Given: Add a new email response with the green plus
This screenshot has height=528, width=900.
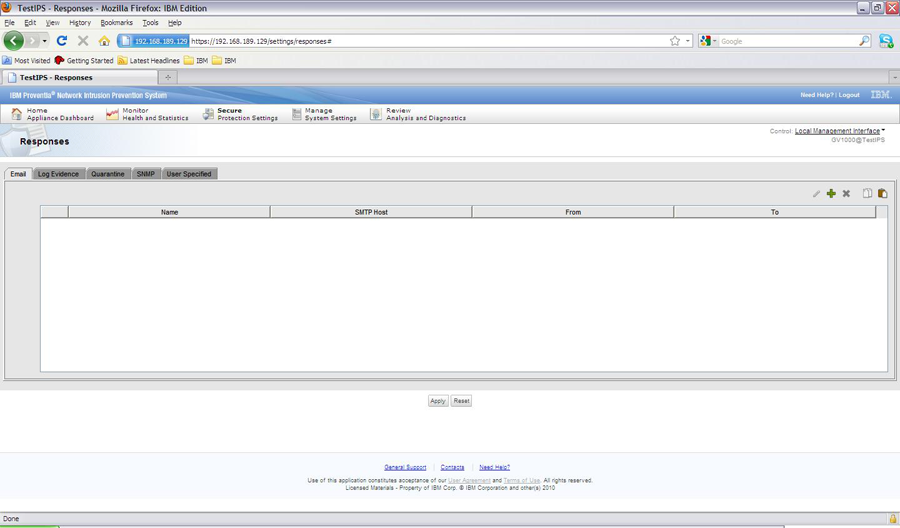Looking at the screenshot, I should 831,193.
